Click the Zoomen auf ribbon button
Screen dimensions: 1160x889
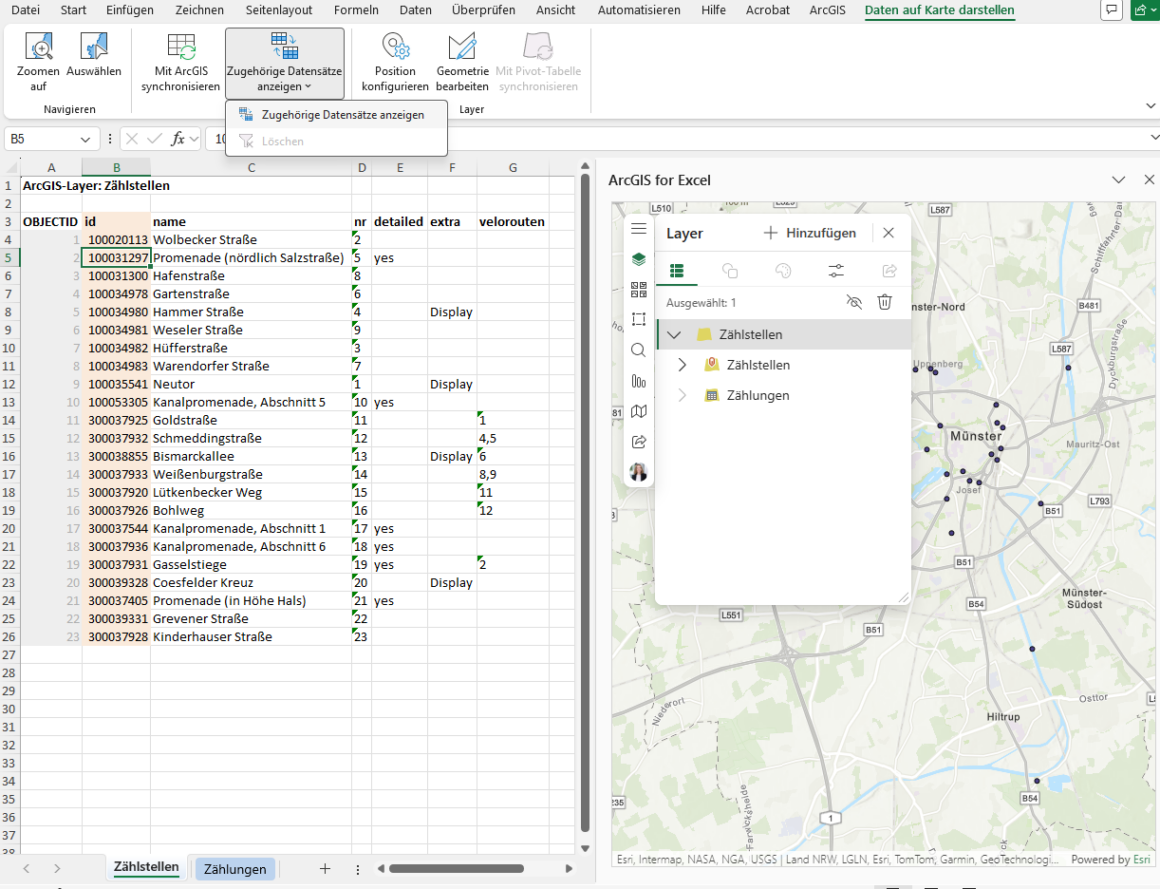tap(38, 62)
